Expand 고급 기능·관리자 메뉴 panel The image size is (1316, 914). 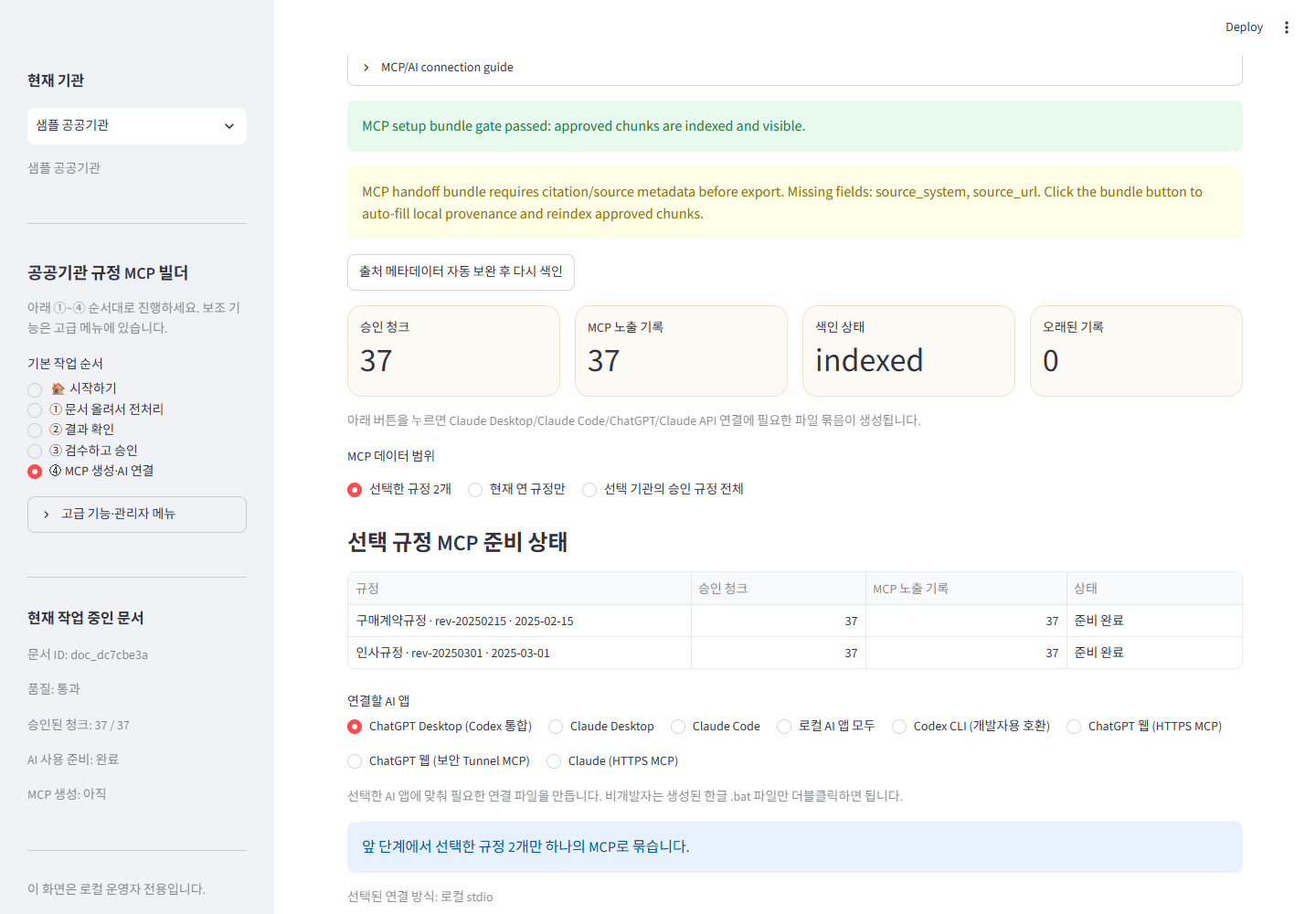coord(137,515)
